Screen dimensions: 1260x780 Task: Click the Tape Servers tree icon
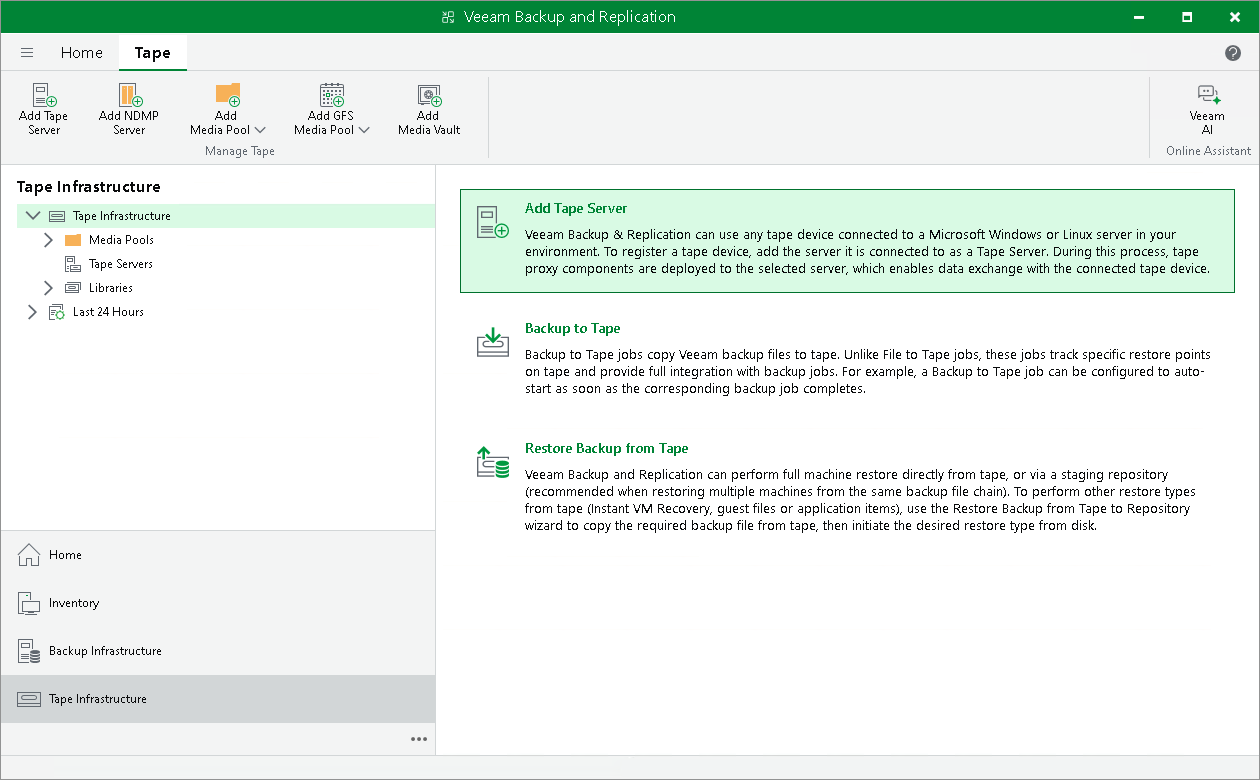click(73, 264)
